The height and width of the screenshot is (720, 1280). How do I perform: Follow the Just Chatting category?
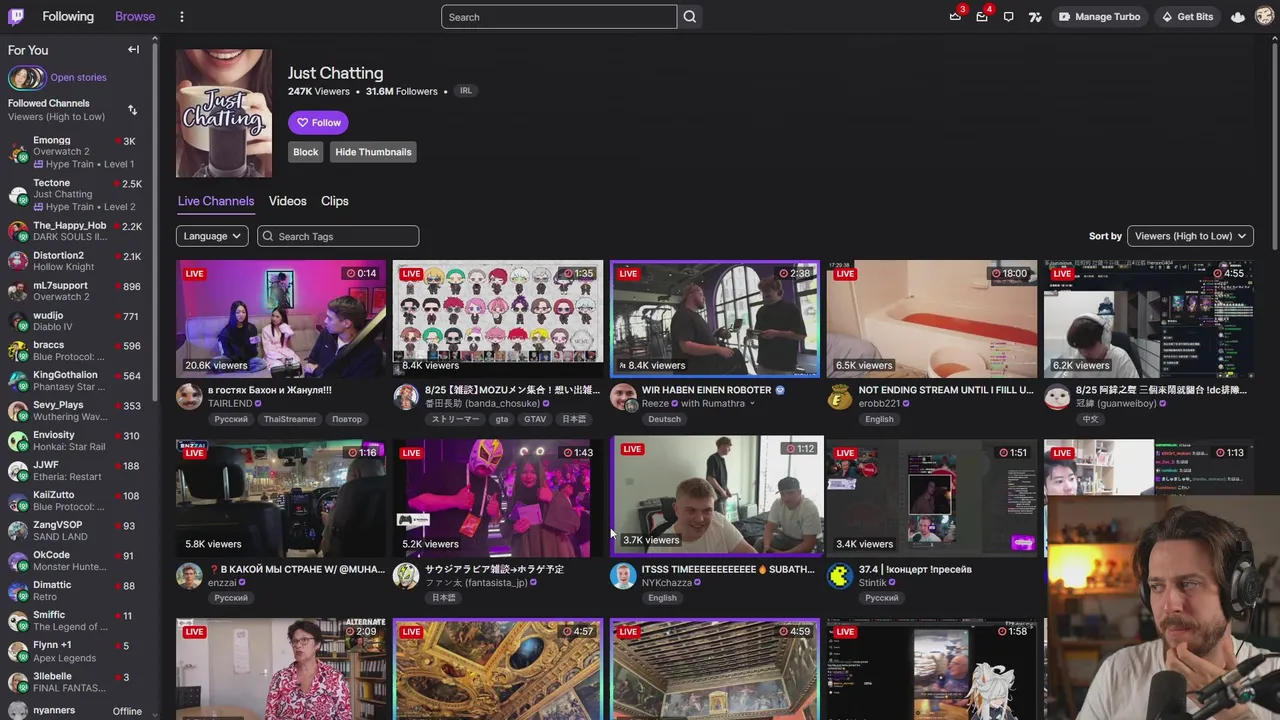318,122
